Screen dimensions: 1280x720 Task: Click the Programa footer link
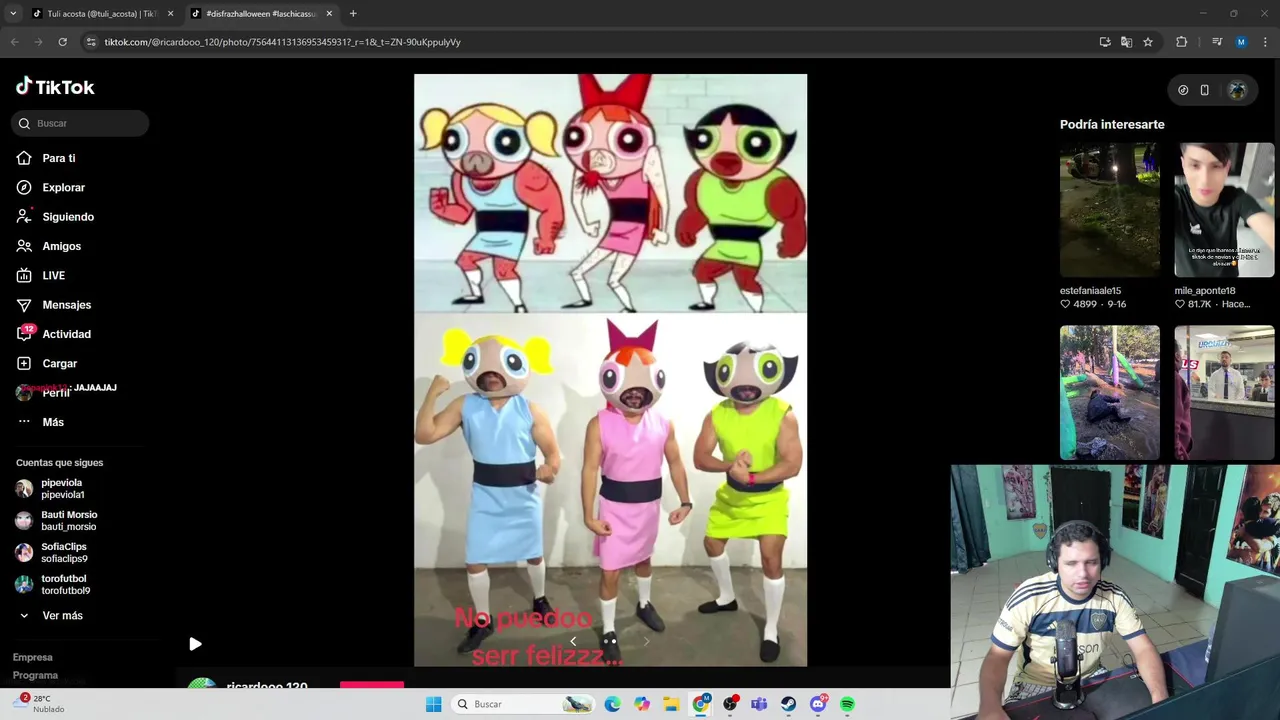coord(35,675)
